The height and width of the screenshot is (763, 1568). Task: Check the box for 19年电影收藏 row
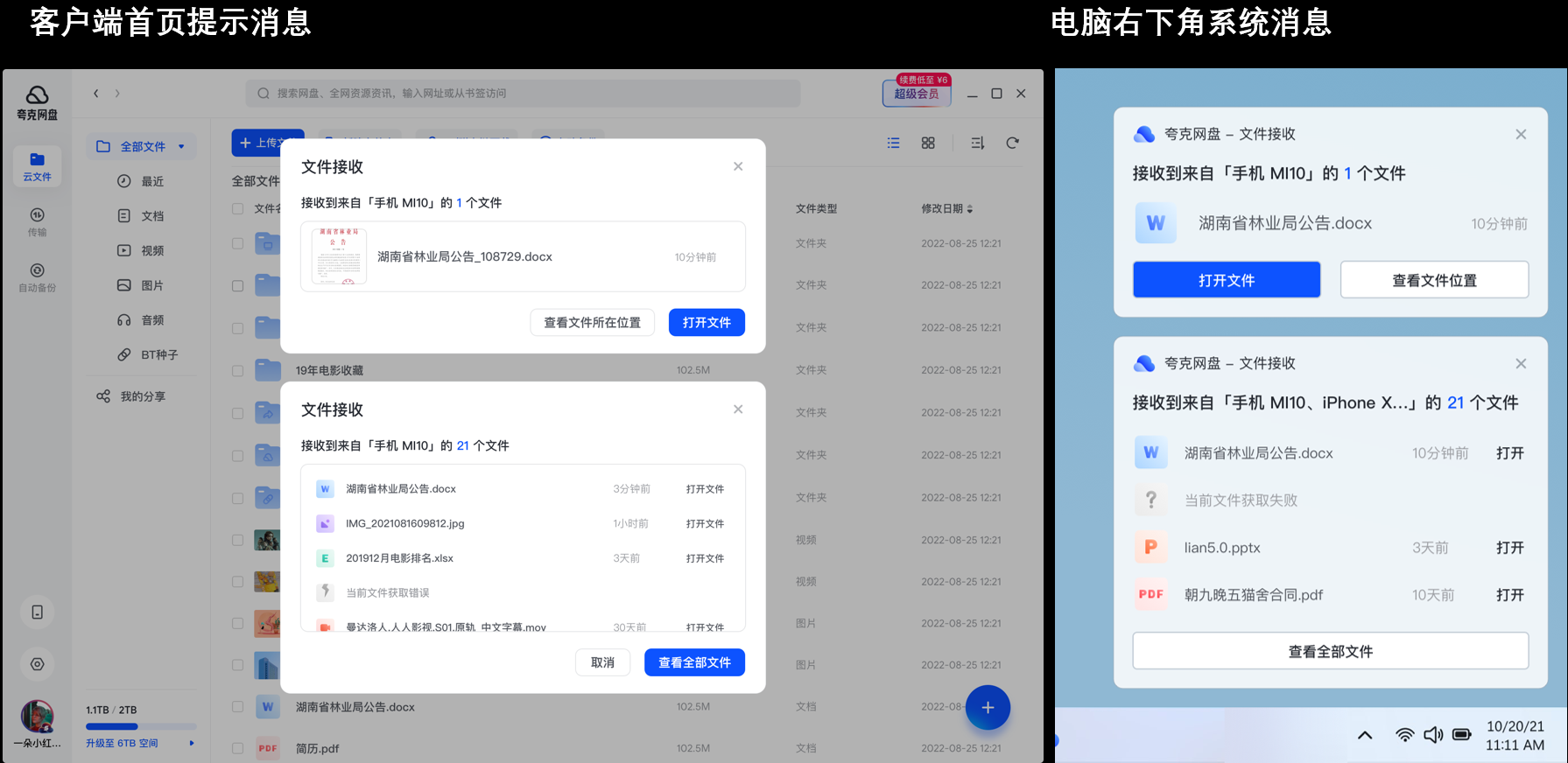pos(237,370)
